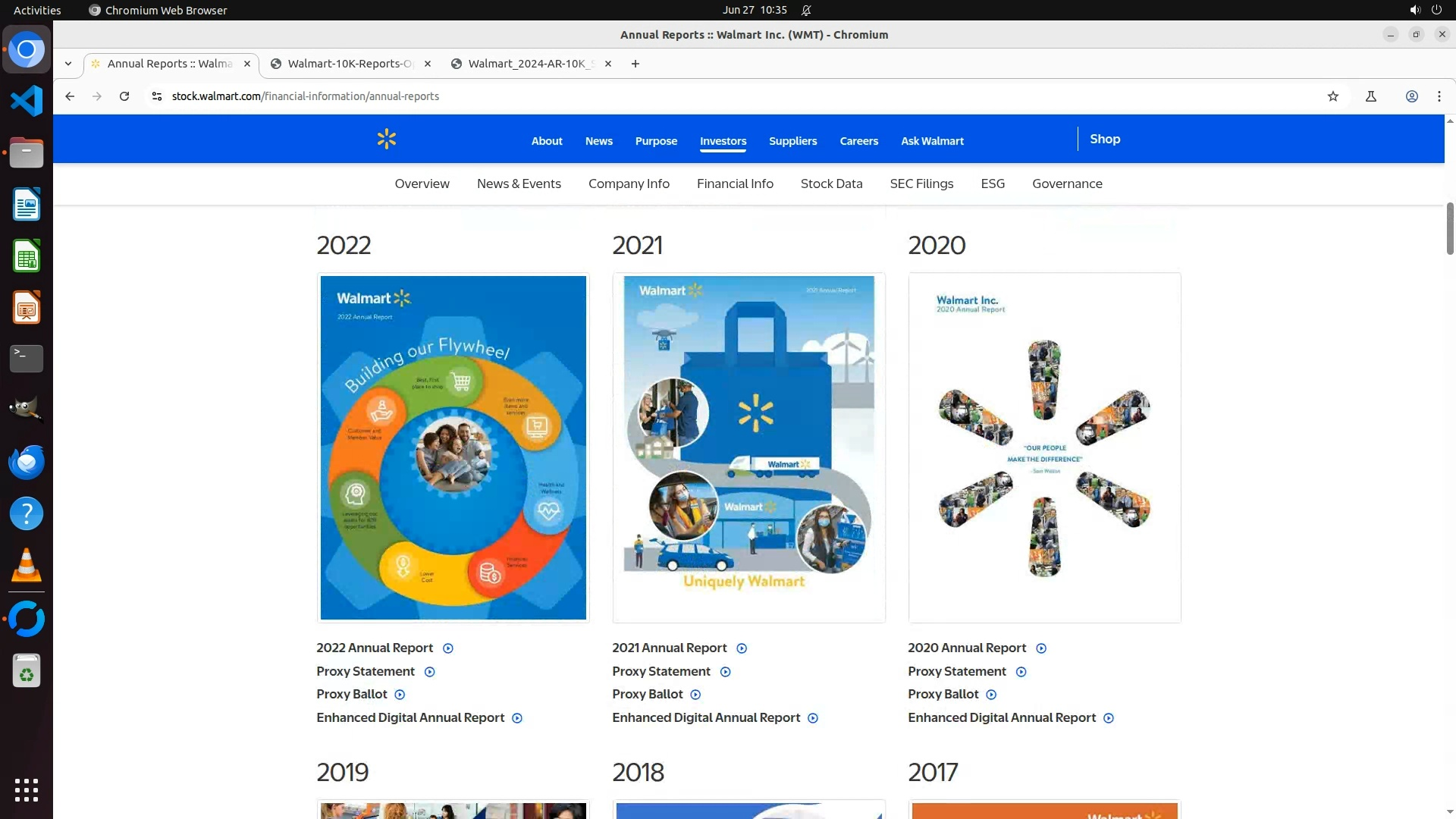Open Chromium profile avatar icon

point(1411,96)
